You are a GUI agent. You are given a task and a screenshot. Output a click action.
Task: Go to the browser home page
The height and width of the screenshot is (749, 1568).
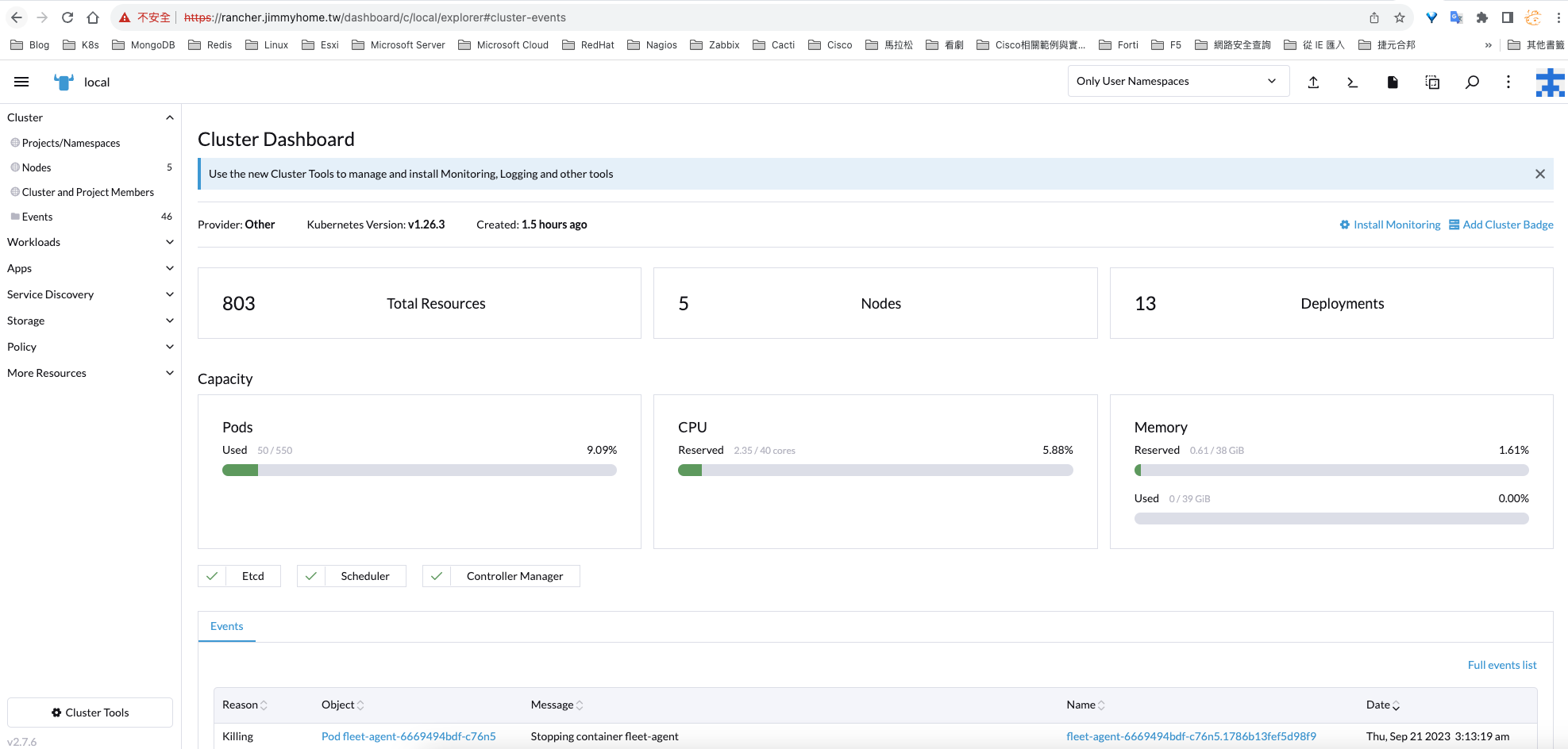point(93,17)
